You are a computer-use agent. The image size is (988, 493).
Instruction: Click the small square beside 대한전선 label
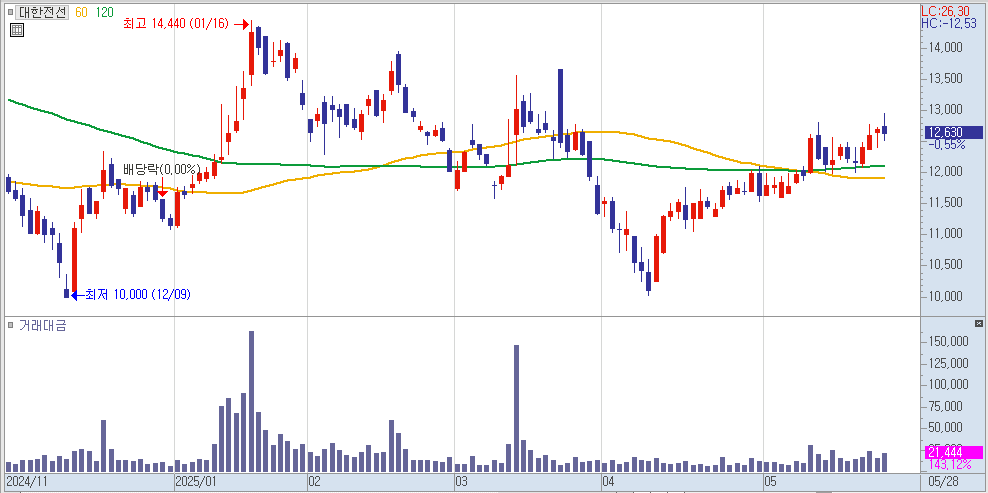click(x=10, y=12)
